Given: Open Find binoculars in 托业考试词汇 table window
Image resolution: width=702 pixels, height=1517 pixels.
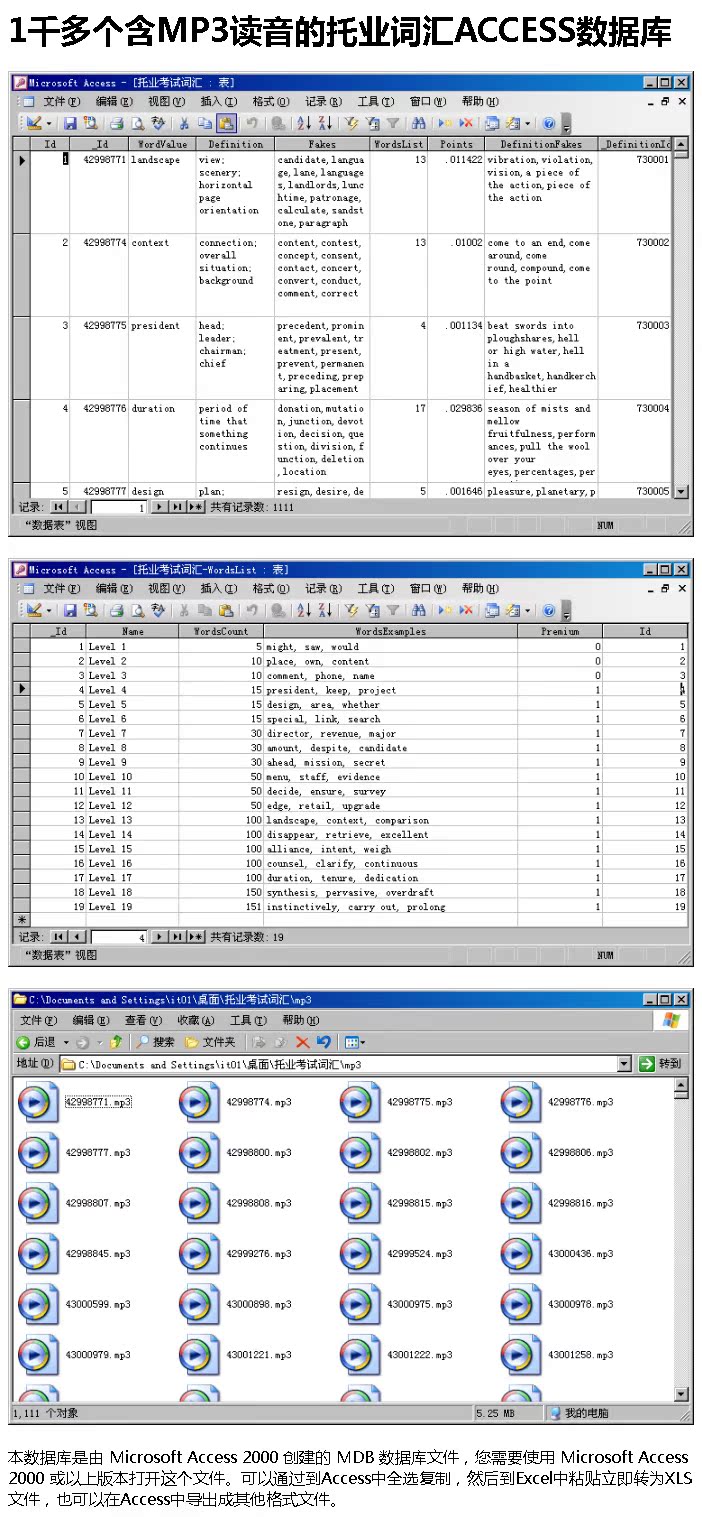Looking at the screenshot, I should pos(419,123).
